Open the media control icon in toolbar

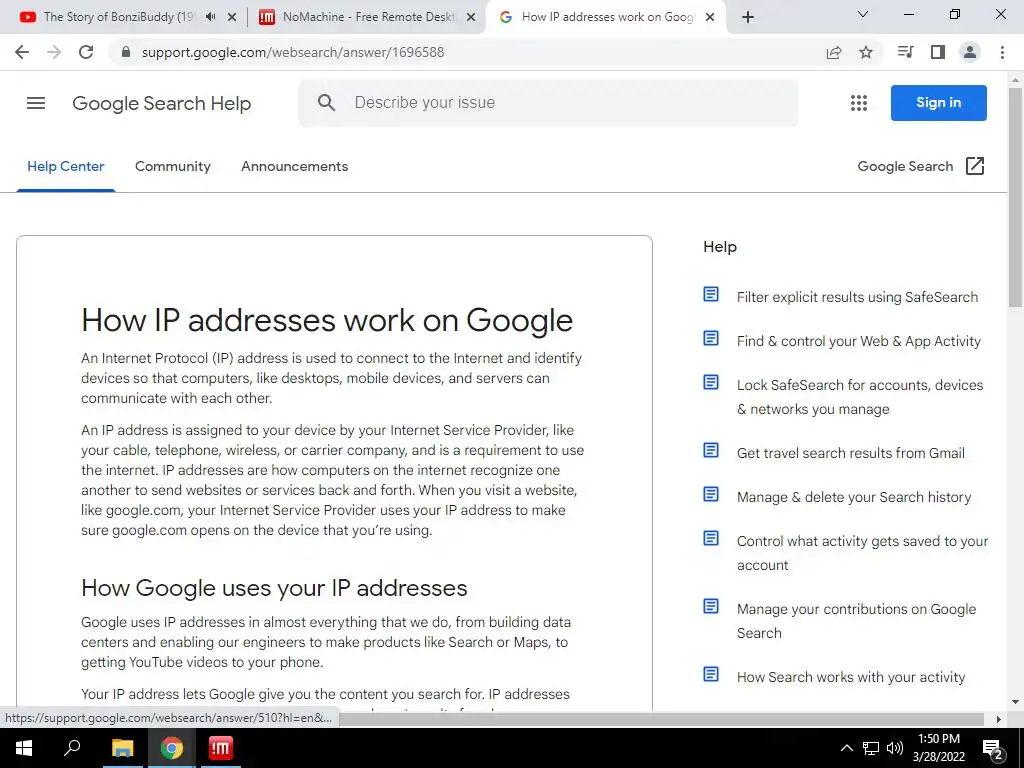point(905,52)
